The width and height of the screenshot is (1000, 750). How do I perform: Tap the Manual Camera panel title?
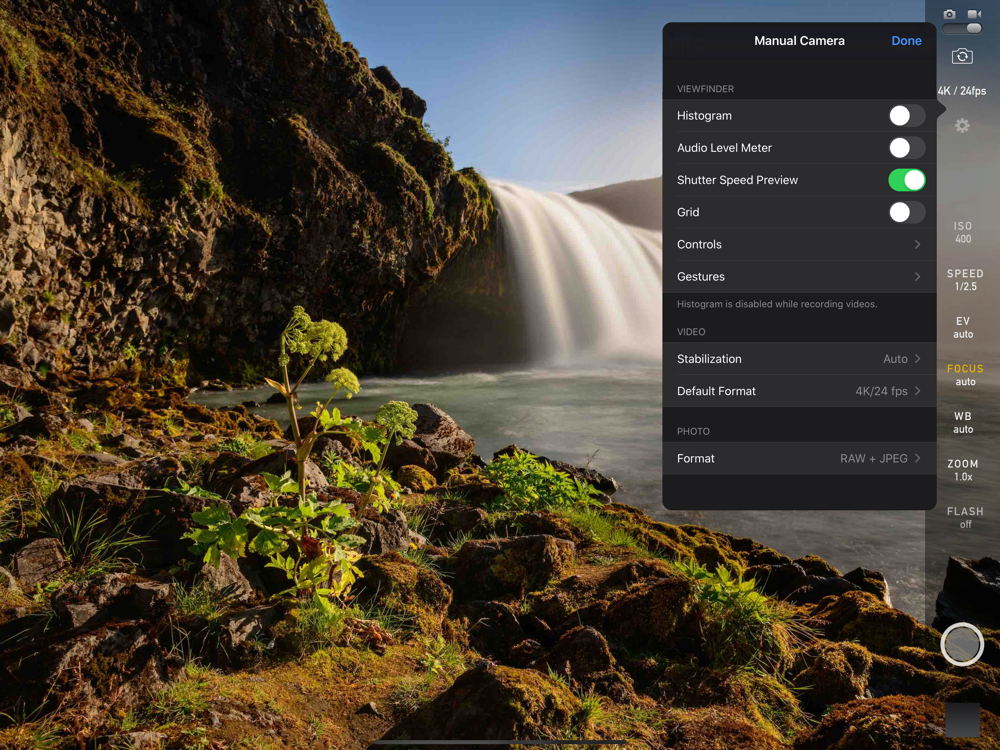pyautogui.click(x=799, y=41)
